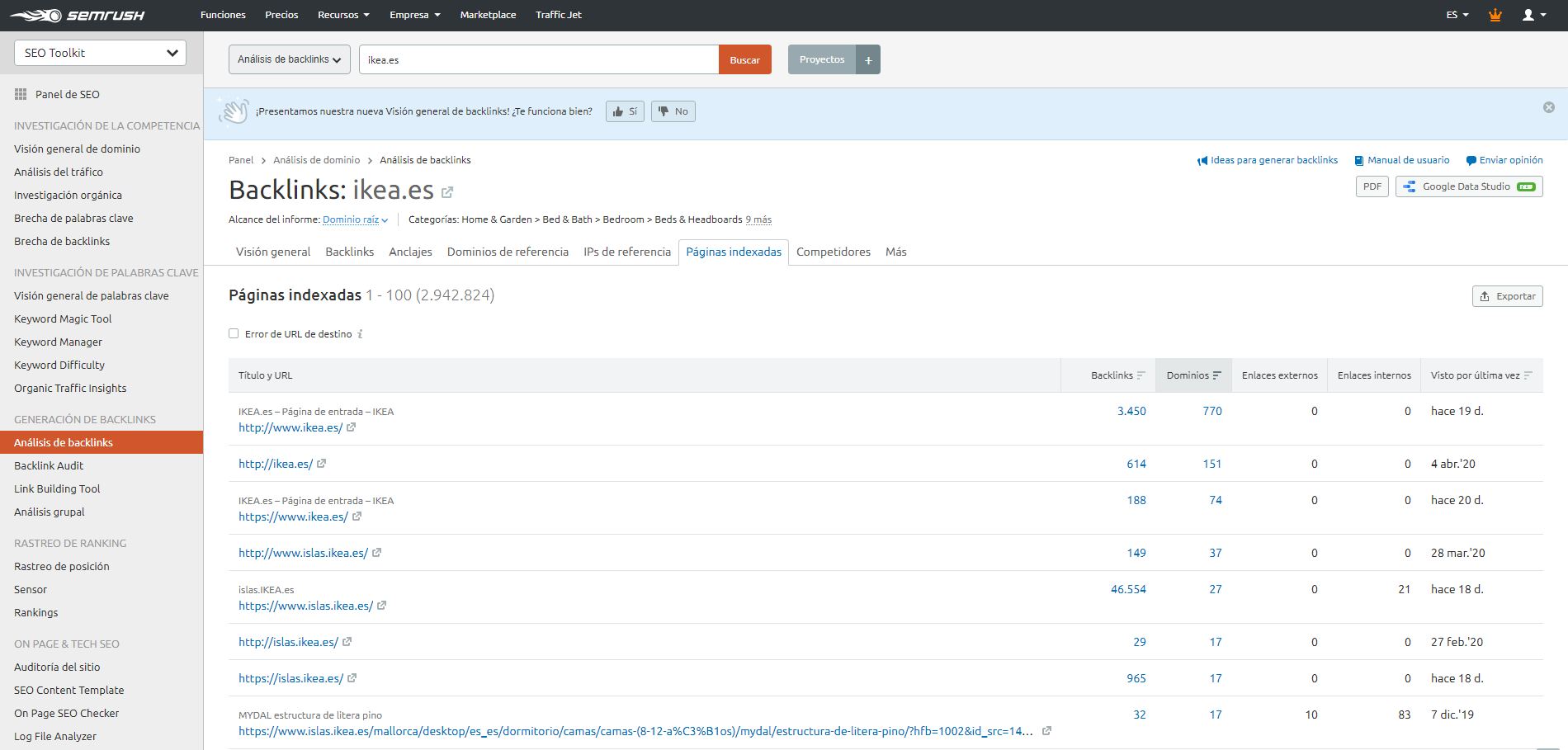1568x750 pixels.
Task: Click backlinks count 46.554
Action: click(1128, 589)
